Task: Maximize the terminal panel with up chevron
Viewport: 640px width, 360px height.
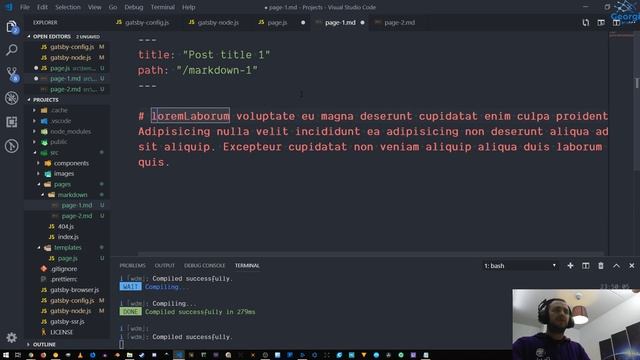Action: click(616, 266)
